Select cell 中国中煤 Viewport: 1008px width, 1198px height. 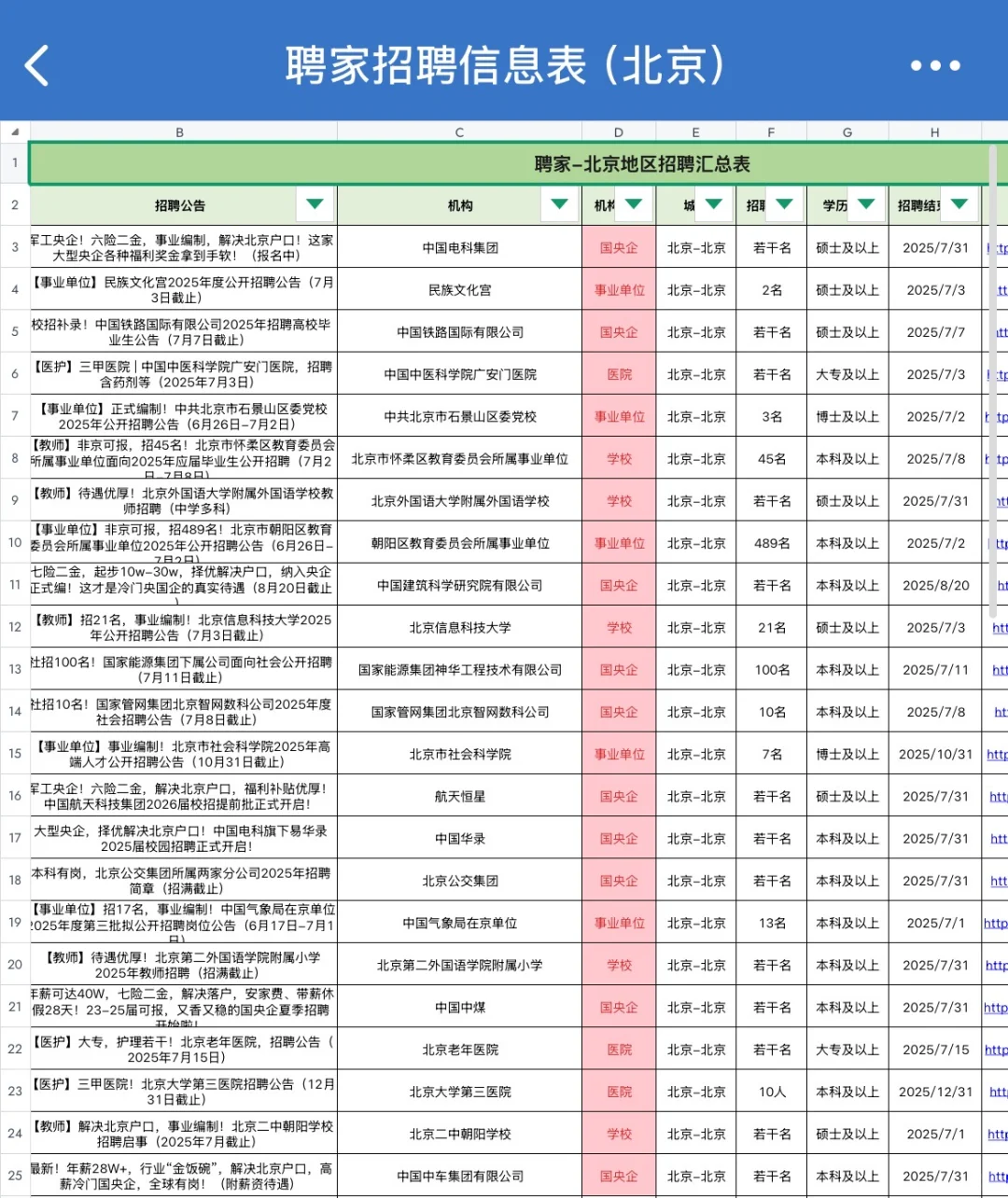(460, 1008)
